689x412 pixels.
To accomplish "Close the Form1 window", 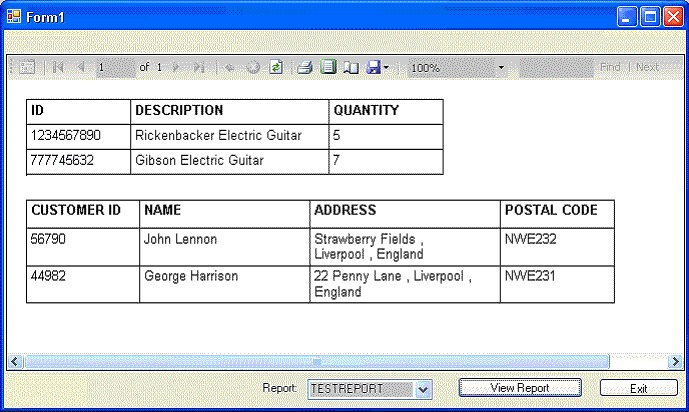I will [674, 17].
